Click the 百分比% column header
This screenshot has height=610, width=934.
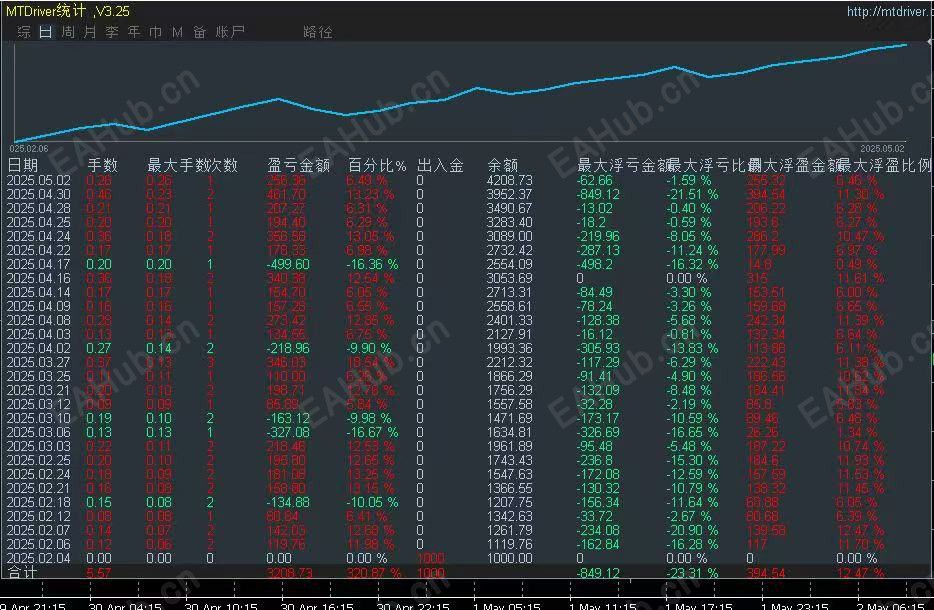[x=377, y=165]
